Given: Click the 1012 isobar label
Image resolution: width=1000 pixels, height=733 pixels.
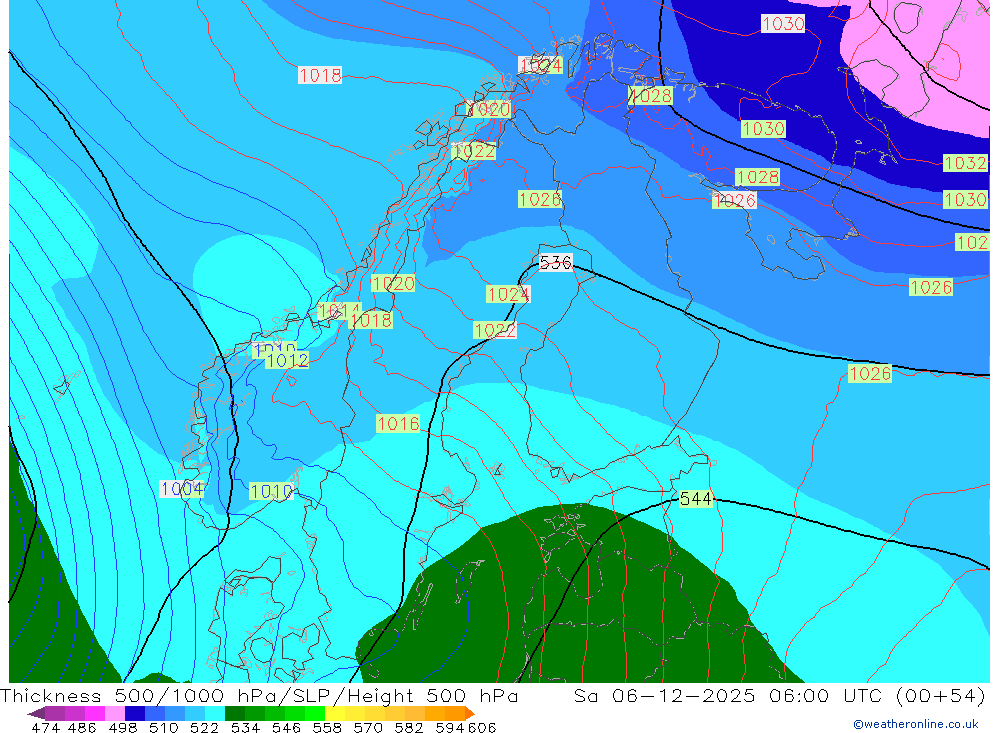Looking at the screenshot, I should coord(288,360).
